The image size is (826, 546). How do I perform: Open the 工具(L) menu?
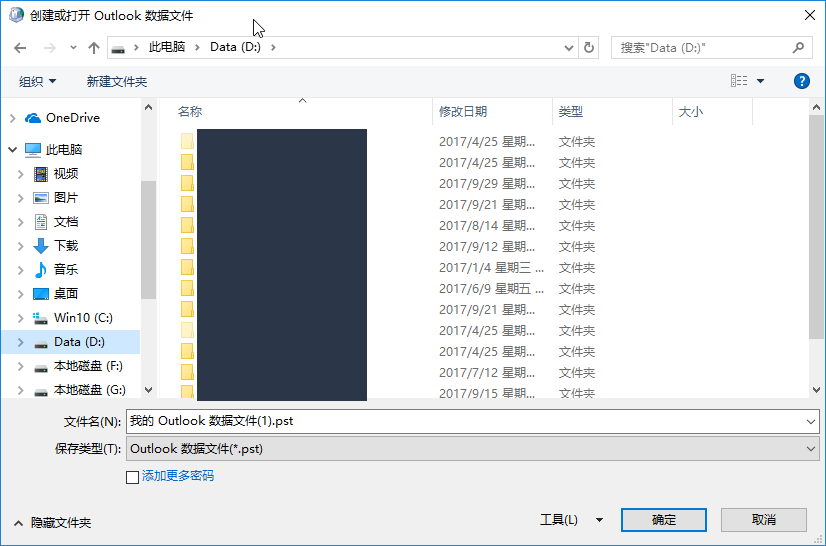pos(571,520)
